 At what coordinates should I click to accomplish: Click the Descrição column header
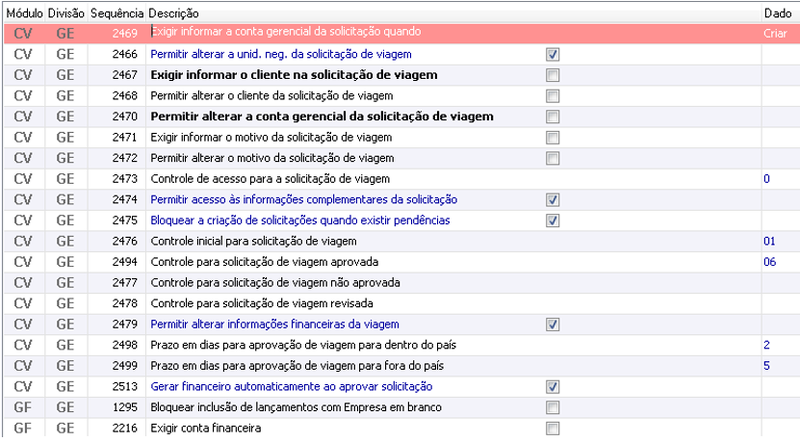(x=173, y=13)
